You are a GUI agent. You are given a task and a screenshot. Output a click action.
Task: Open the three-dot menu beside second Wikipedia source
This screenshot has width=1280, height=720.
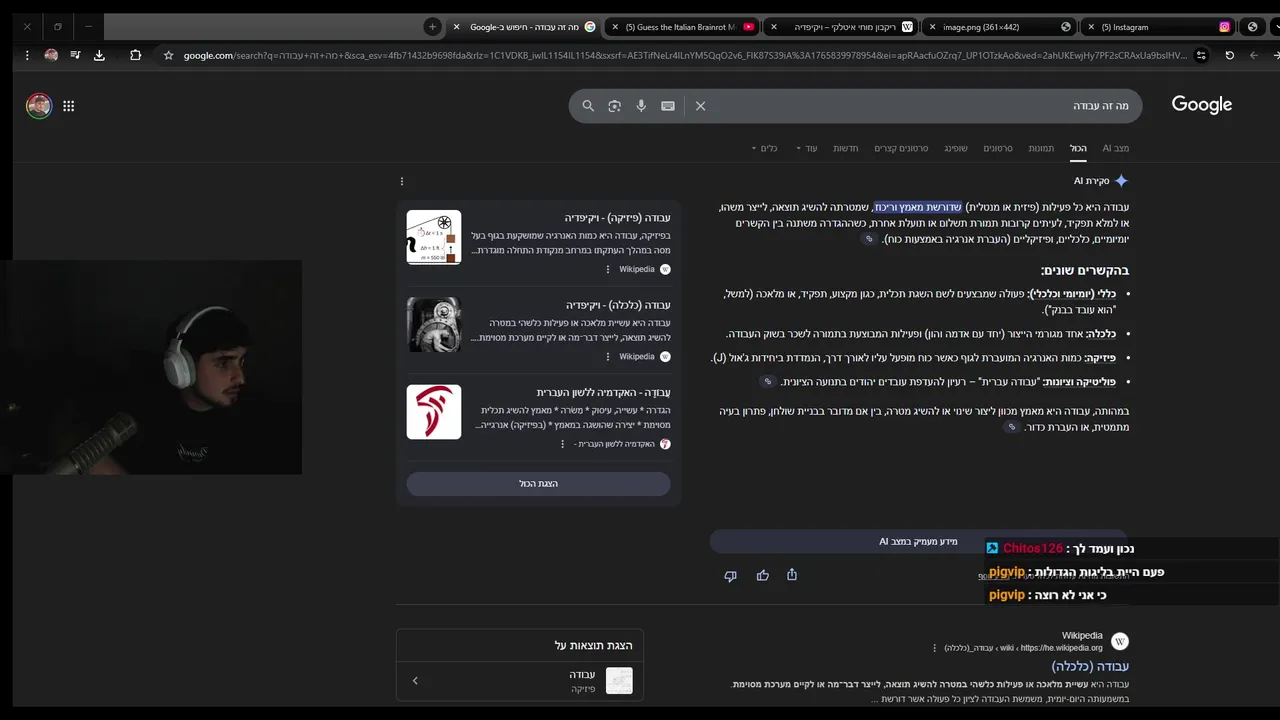pos(608,356)
